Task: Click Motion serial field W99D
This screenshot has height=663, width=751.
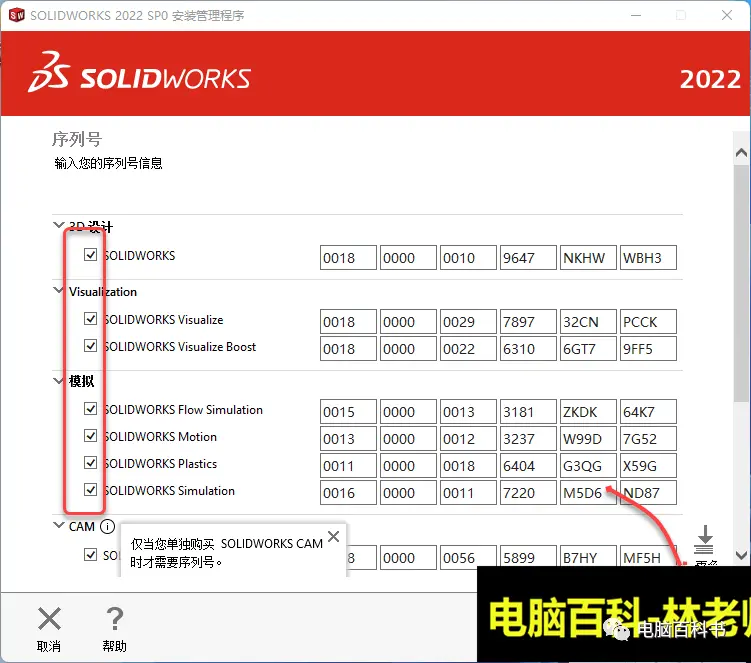Action: (588, 438)
